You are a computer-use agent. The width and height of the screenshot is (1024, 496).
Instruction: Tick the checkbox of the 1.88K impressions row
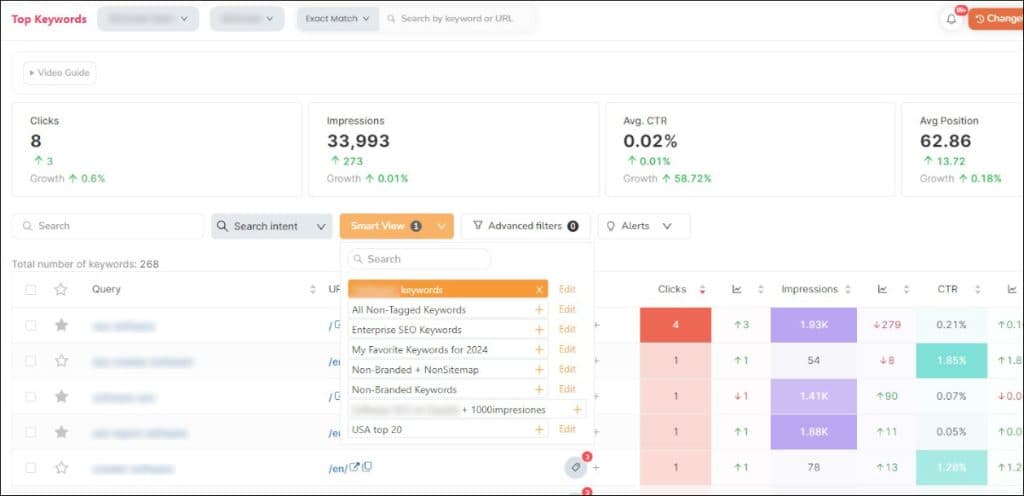[x=31, y=432]
